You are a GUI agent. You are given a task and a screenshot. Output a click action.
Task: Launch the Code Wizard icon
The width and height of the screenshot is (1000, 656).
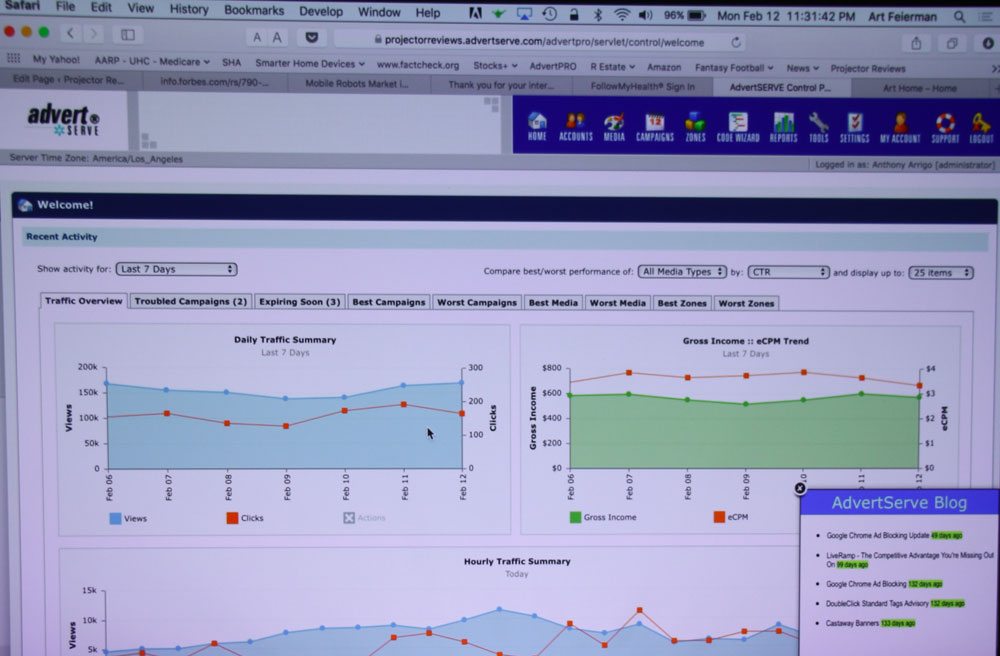click(x=738, y=127)
